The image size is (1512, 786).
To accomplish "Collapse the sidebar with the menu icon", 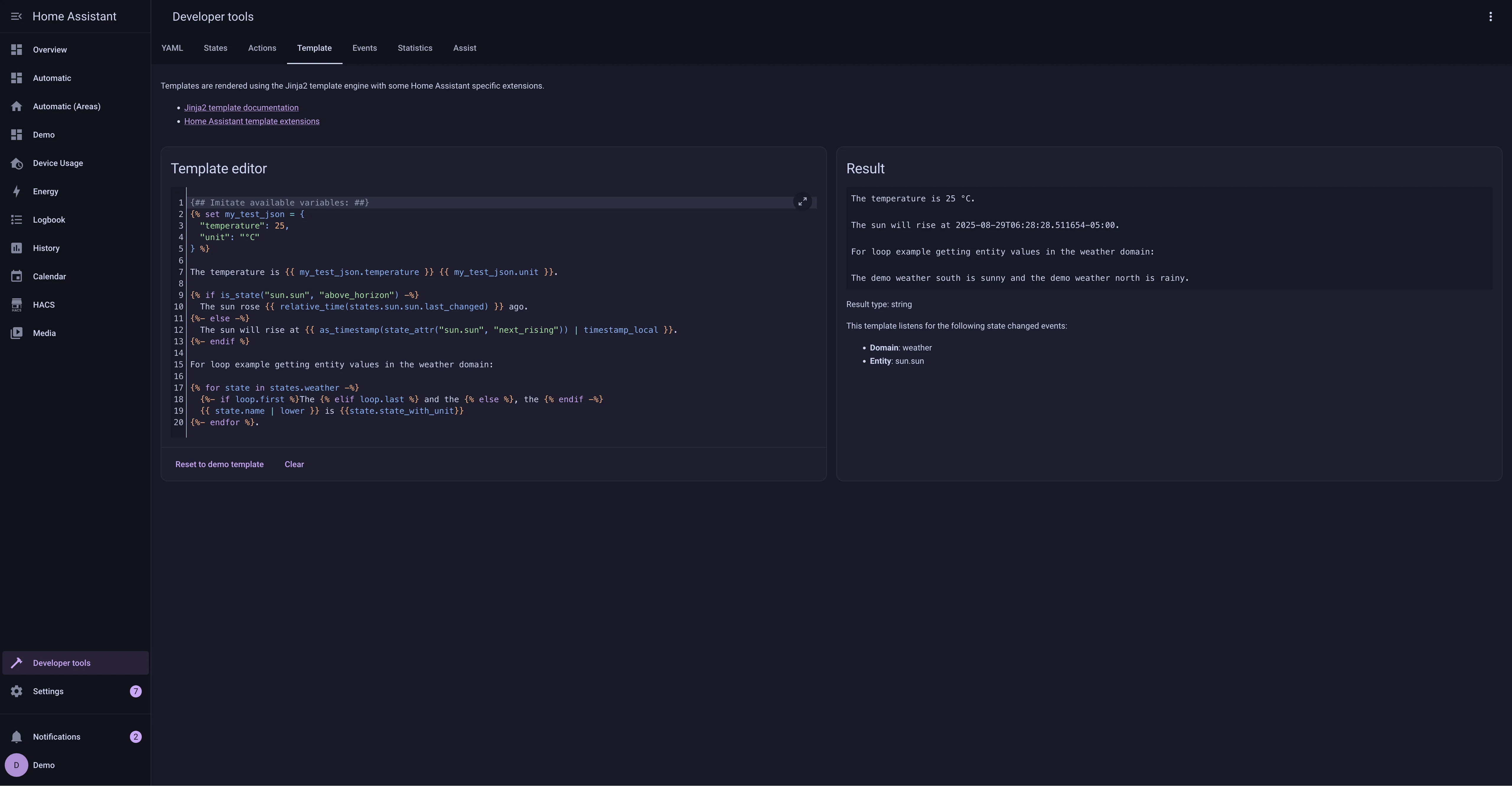I will (x=17, y=17).
